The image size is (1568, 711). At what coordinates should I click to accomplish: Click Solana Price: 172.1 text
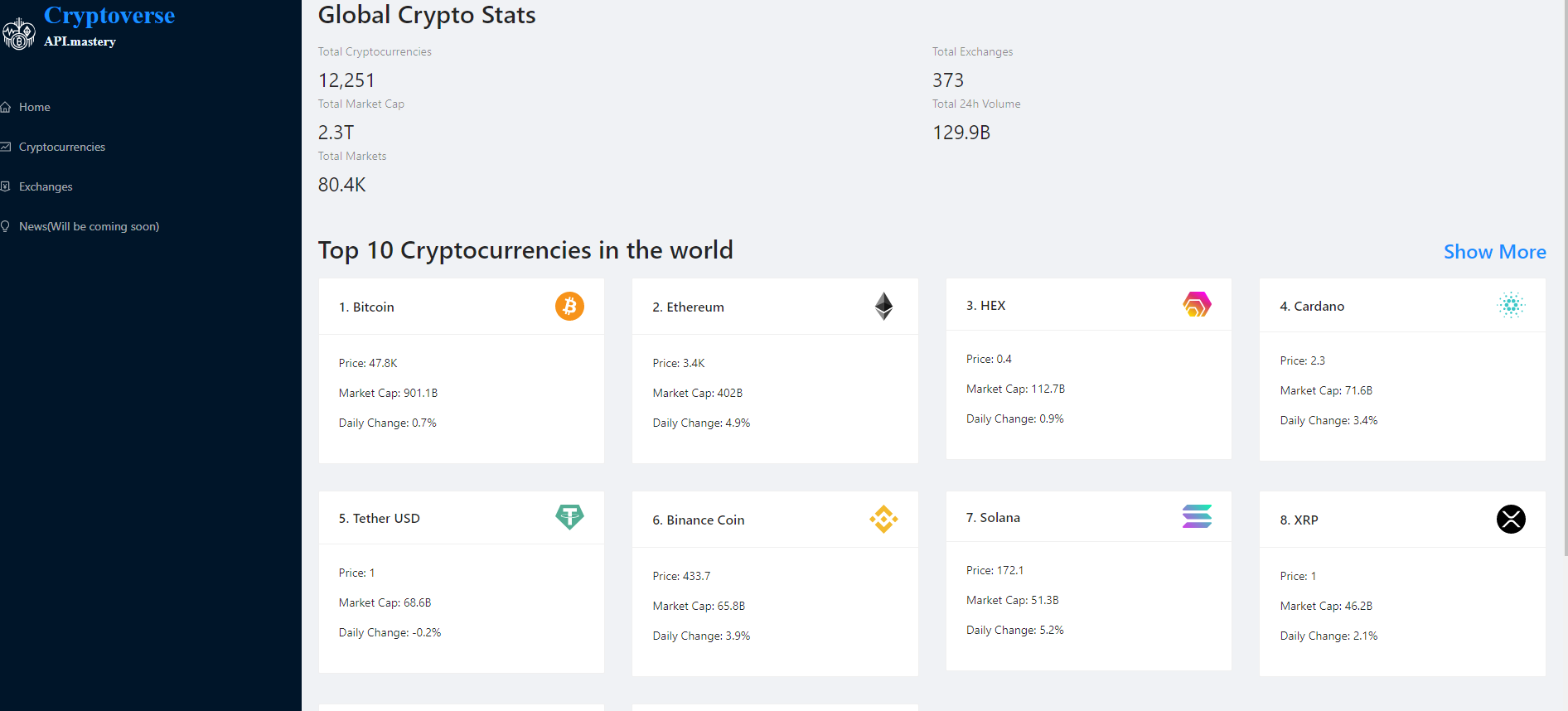click(995, 570)
